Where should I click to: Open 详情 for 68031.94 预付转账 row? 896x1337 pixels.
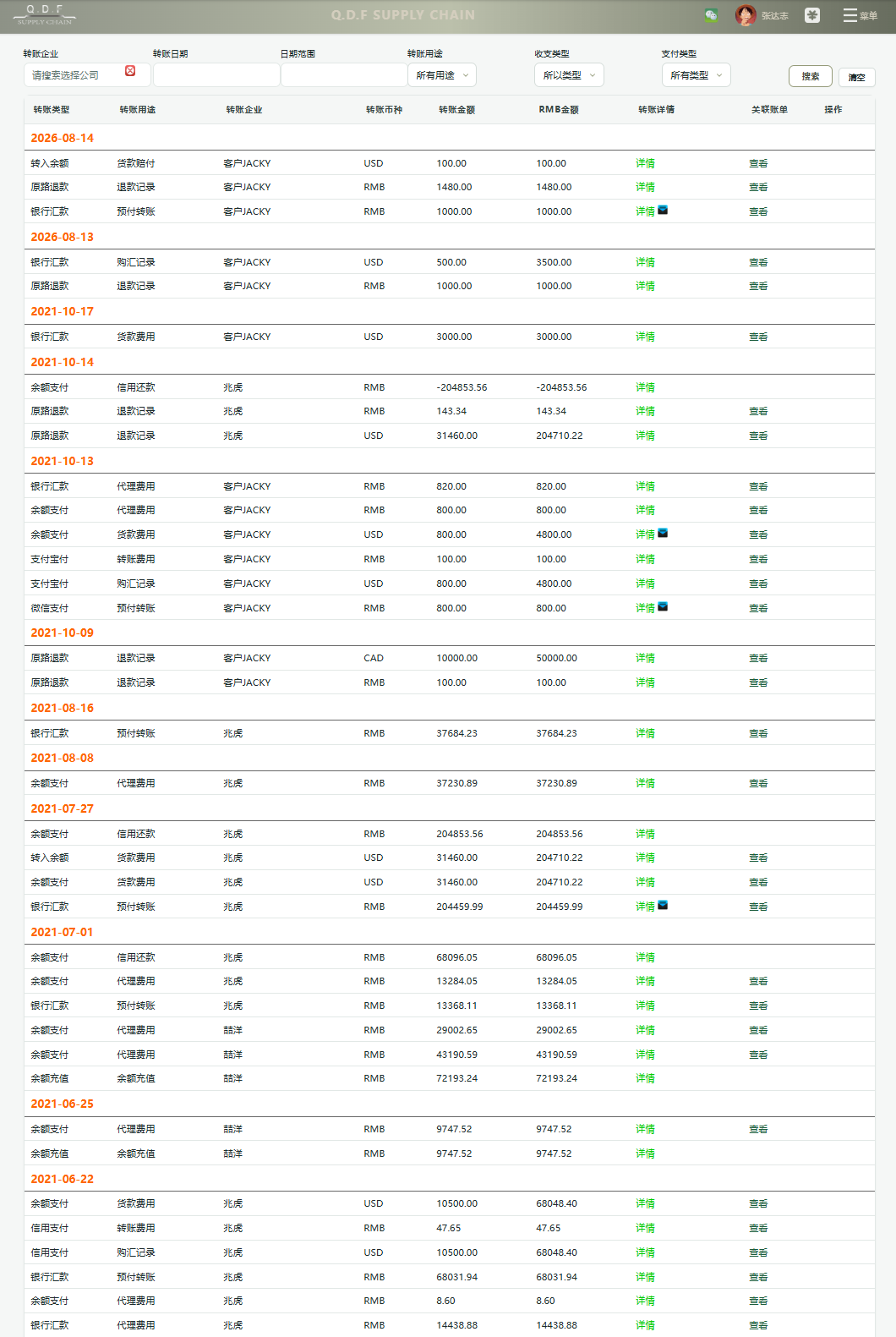pyautogui.click(x=645, y=1277)
